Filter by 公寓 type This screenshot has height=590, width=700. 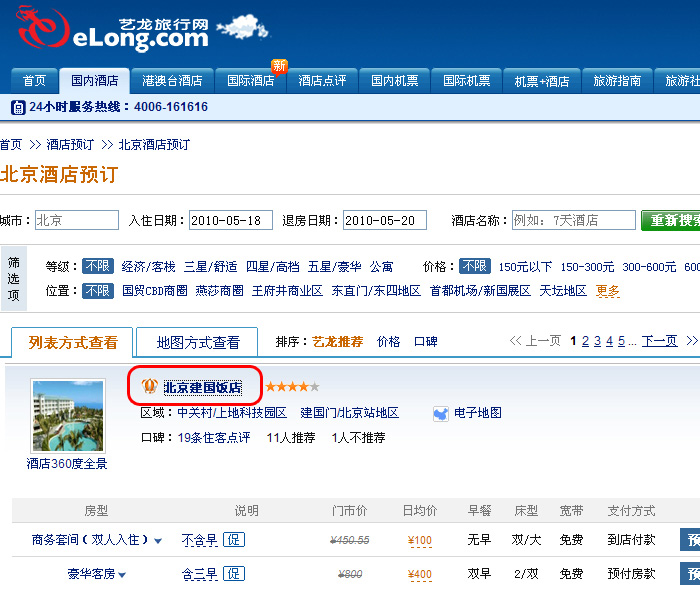click(x=382, y=267)
